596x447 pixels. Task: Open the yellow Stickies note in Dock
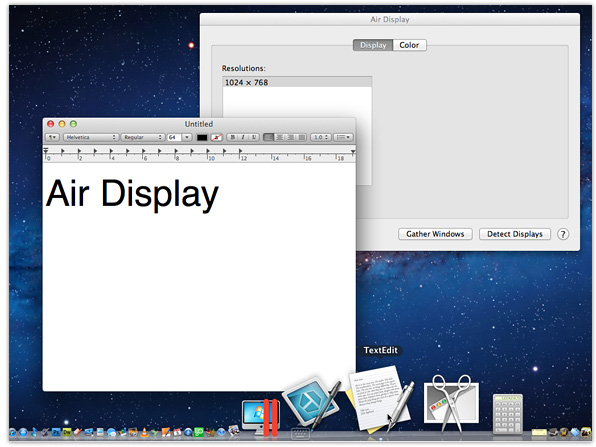pyautogui.click(x=539, y=432)
